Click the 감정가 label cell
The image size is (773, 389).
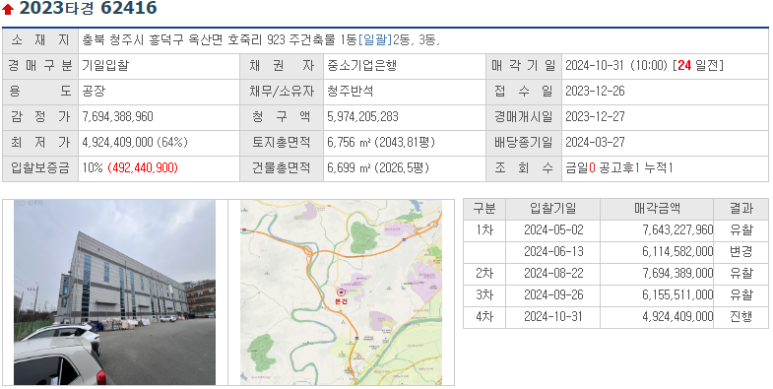click(x=40, y=117)
